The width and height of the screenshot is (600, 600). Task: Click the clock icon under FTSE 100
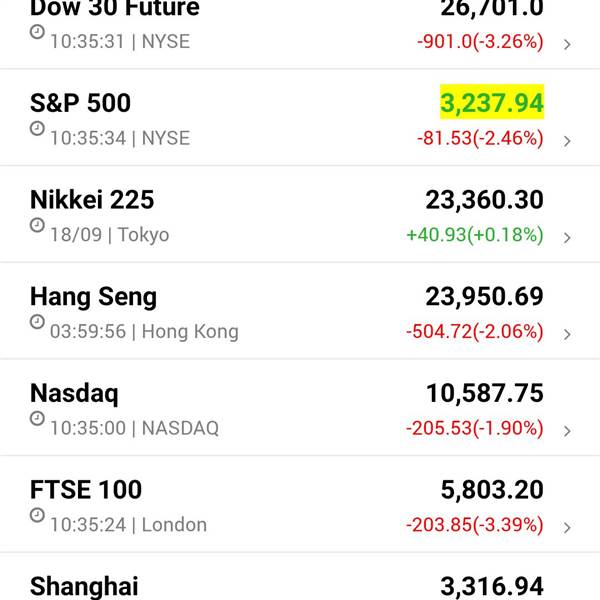point(37,516)
